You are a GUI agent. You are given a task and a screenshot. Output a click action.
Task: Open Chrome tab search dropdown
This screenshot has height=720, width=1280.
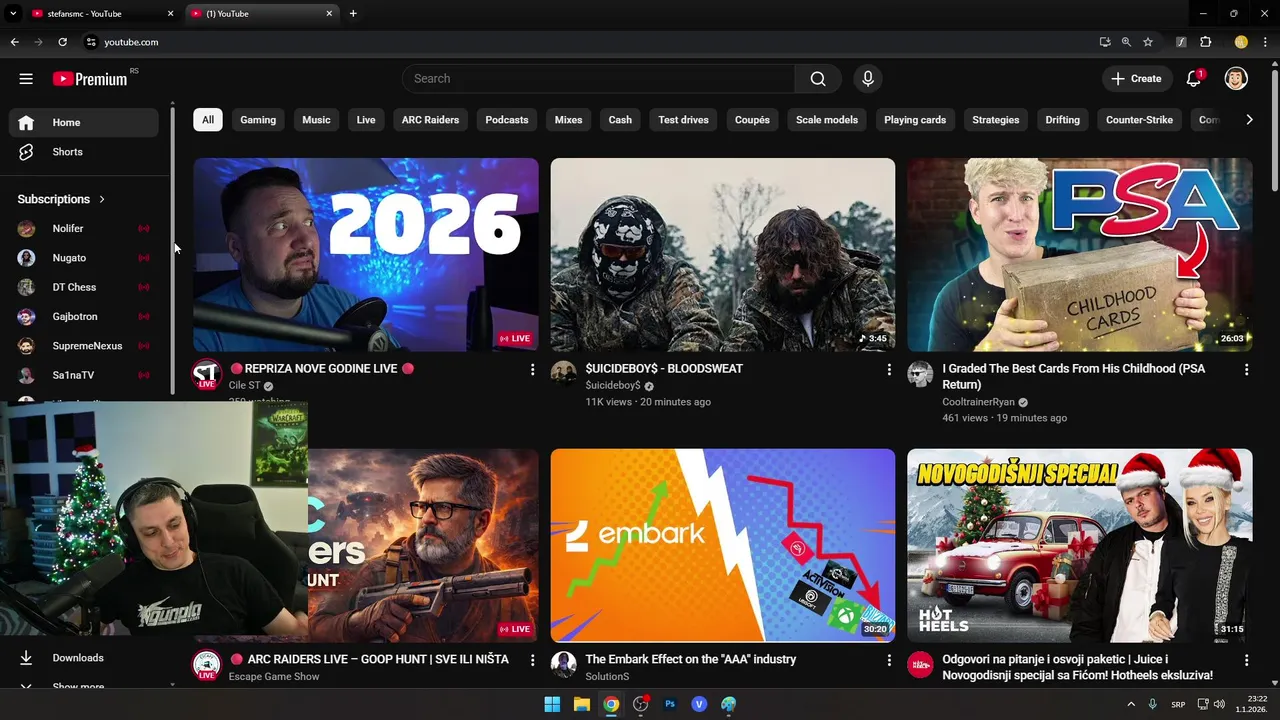(13, 14)
